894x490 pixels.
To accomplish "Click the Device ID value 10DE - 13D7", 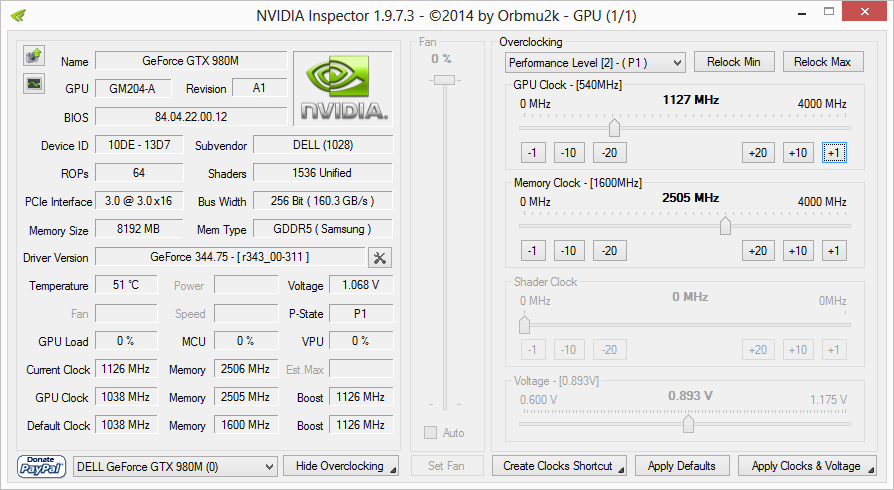I will click(x=139, y=145).
